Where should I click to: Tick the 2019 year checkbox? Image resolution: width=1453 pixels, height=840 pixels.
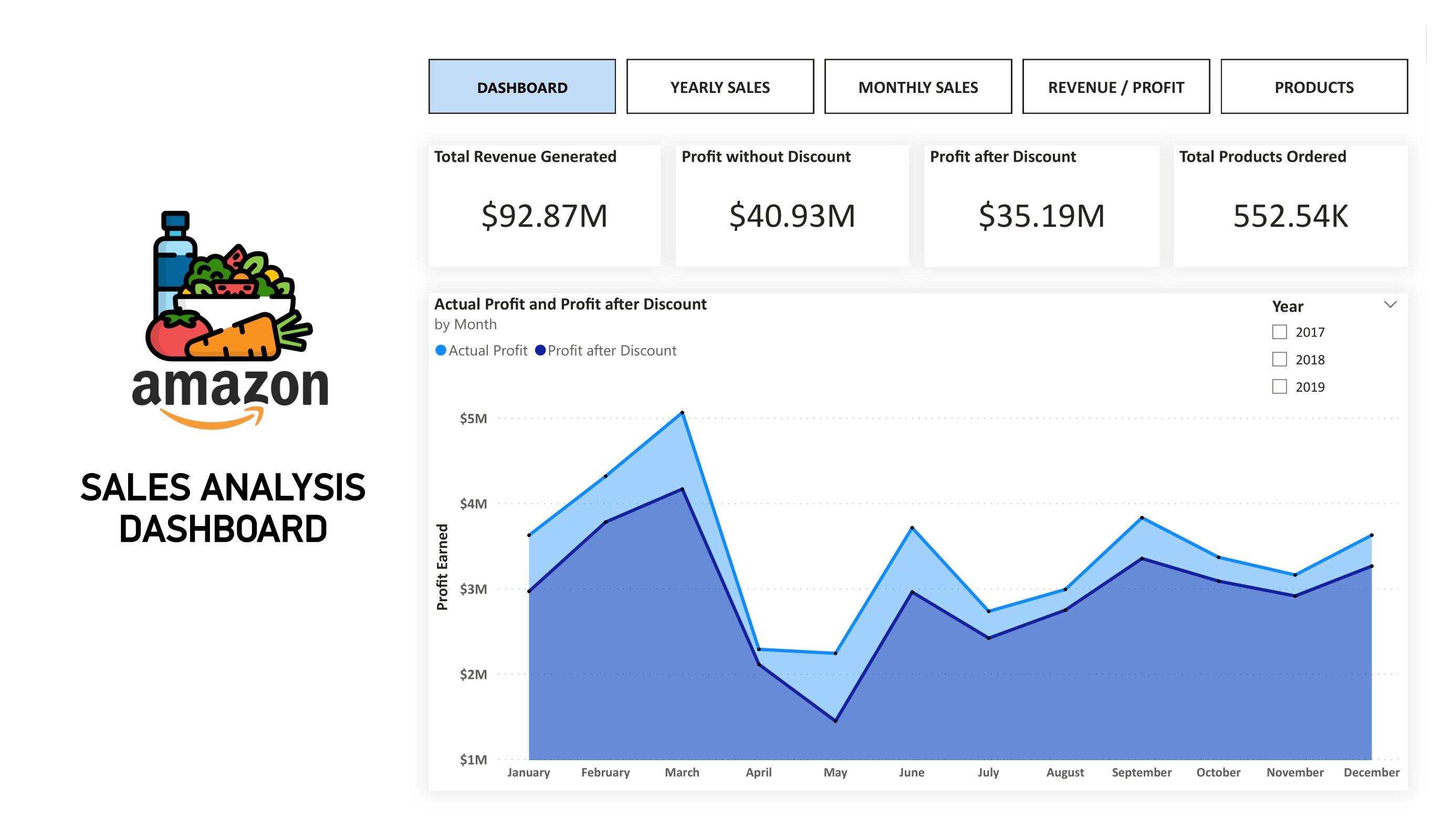pos(1279,387)
